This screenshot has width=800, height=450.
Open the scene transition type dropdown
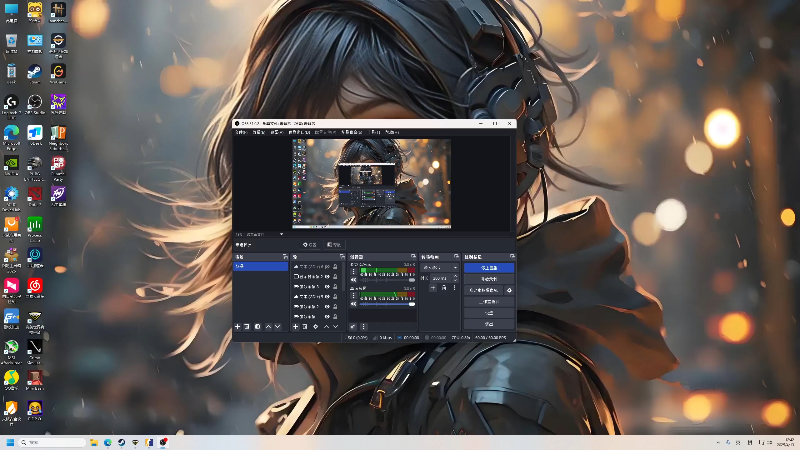[x=439, y=267]
